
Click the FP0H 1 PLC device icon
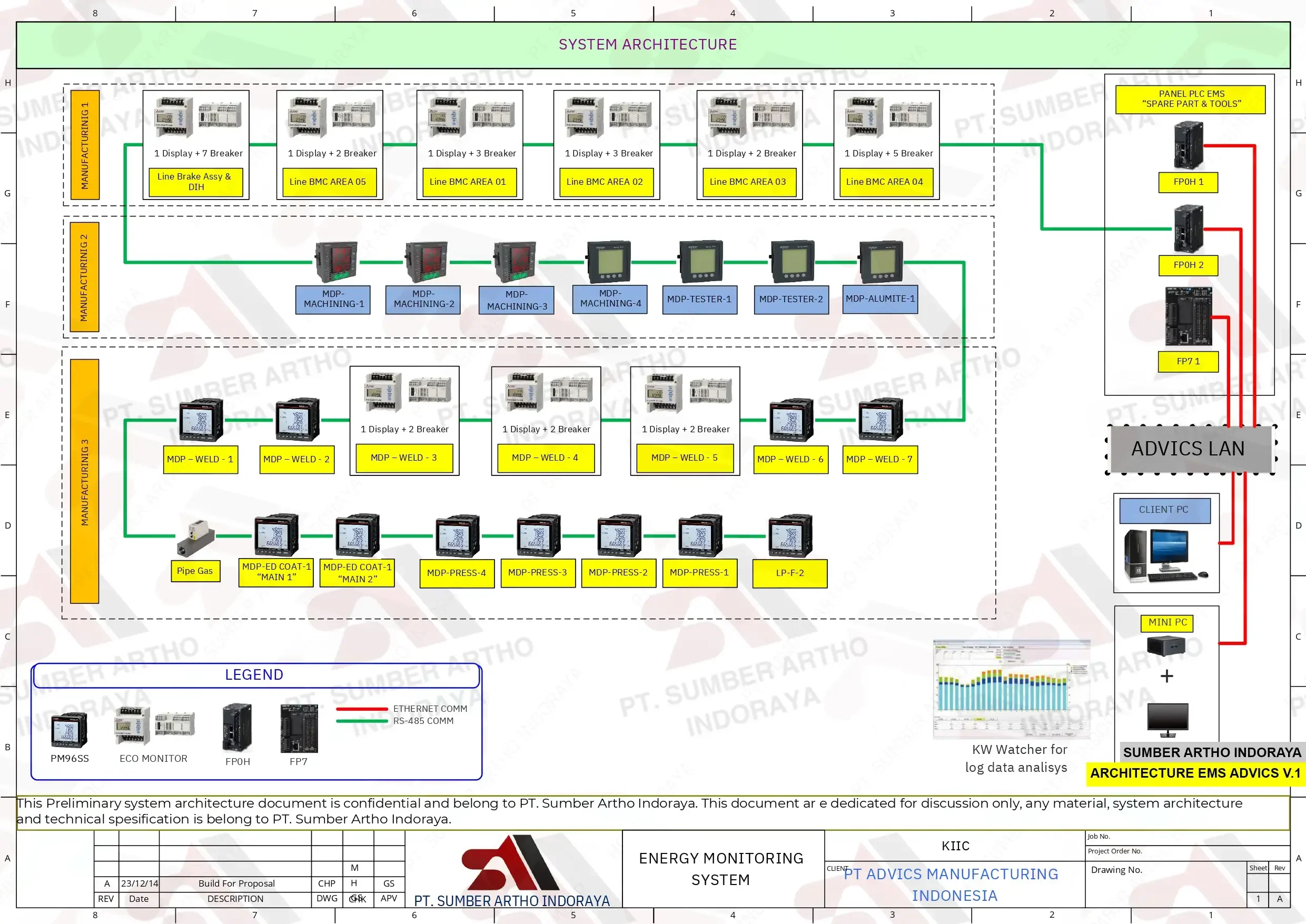point(1188,146)
